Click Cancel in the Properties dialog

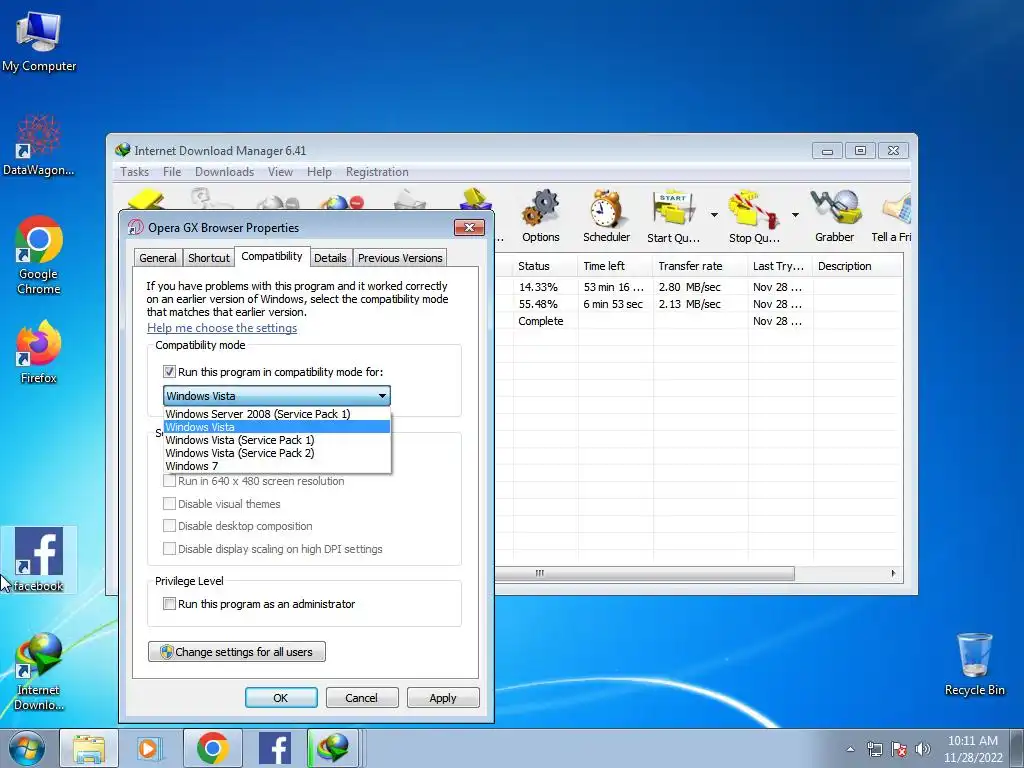point(361,697)
